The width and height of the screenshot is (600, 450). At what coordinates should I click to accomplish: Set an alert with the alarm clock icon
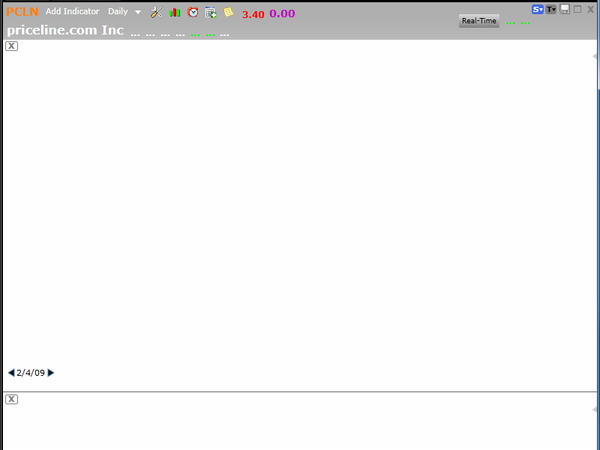click(x=193, y=12)
